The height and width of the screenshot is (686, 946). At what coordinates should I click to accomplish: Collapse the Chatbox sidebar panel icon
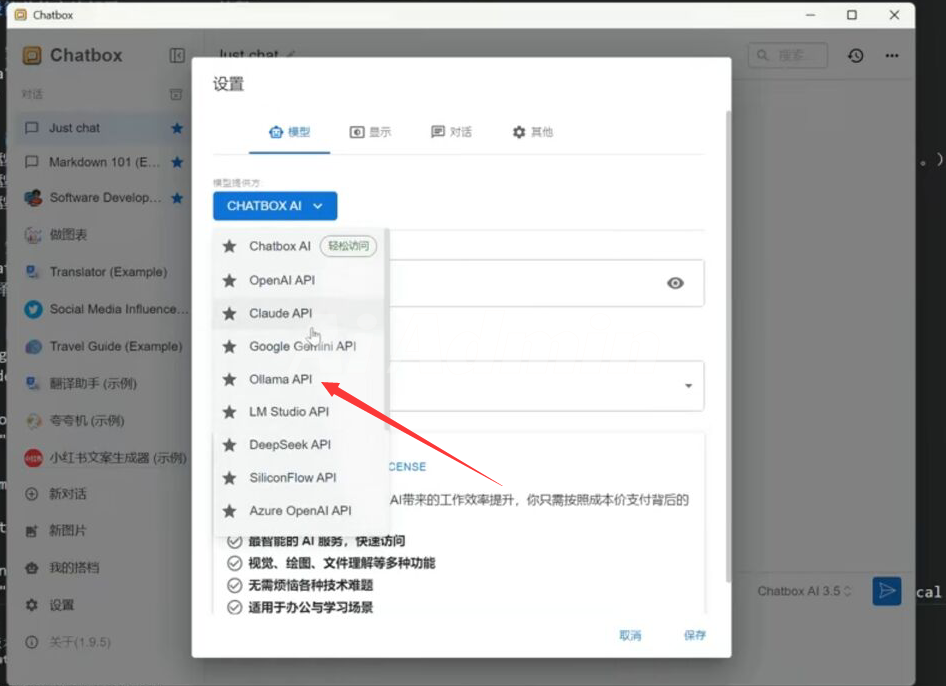177,55
